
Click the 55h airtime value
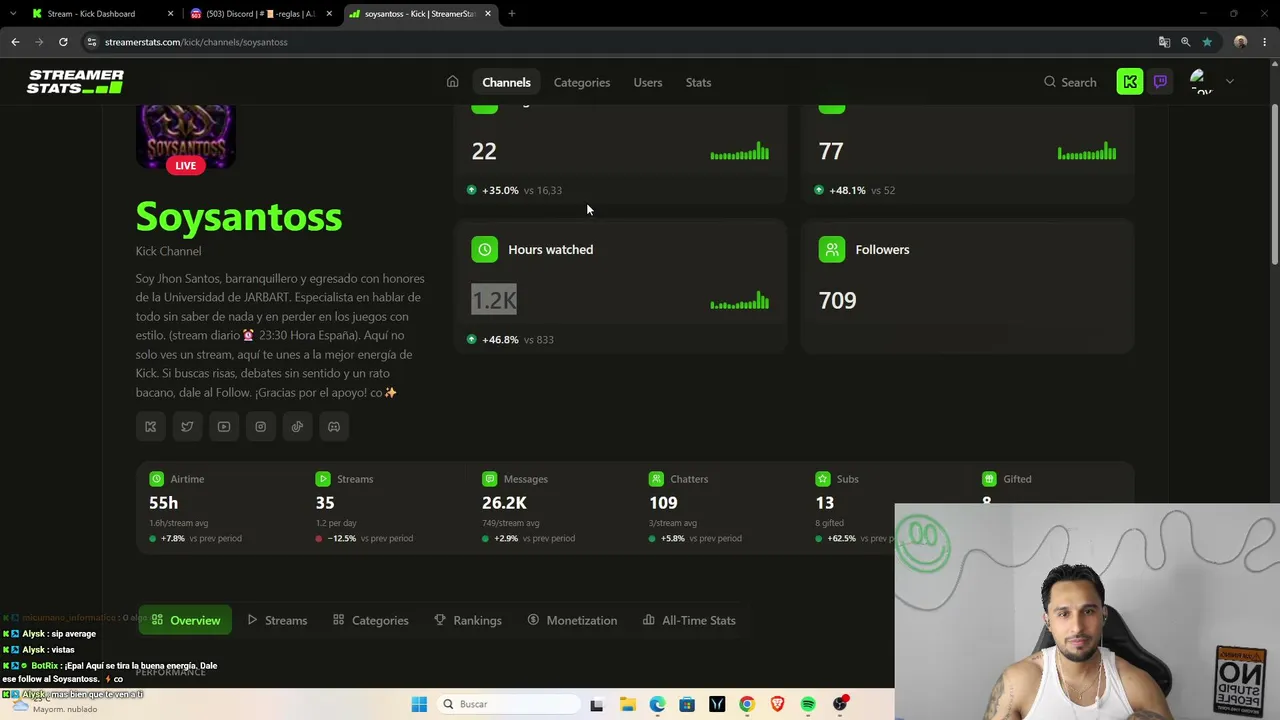(164, 503)
